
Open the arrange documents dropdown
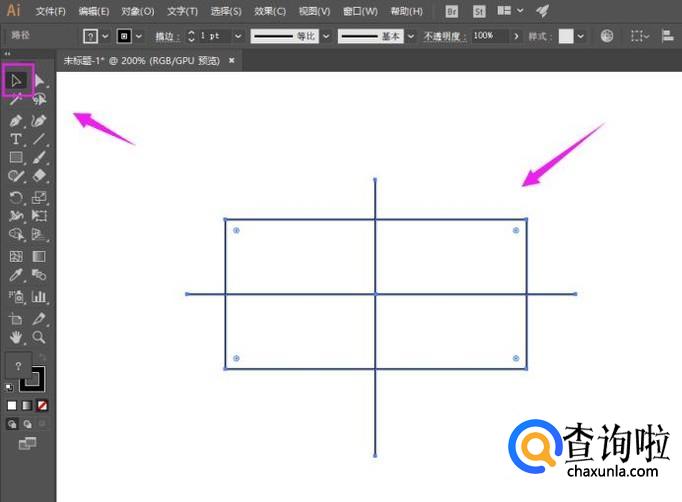510,11
